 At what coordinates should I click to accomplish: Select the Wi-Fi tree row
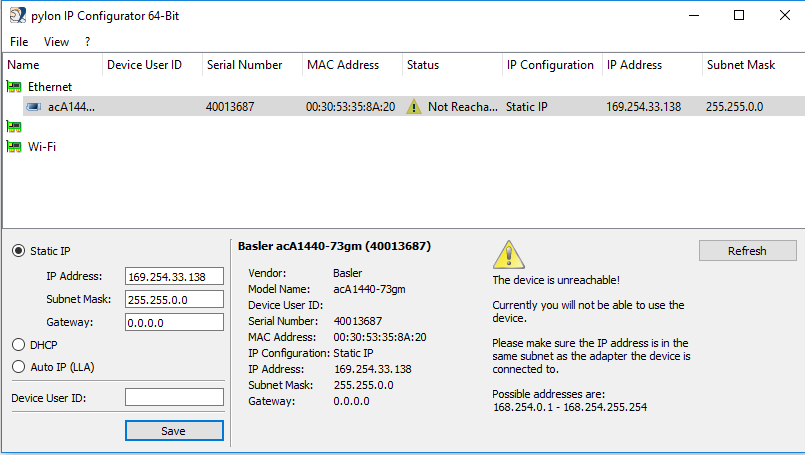403,146
